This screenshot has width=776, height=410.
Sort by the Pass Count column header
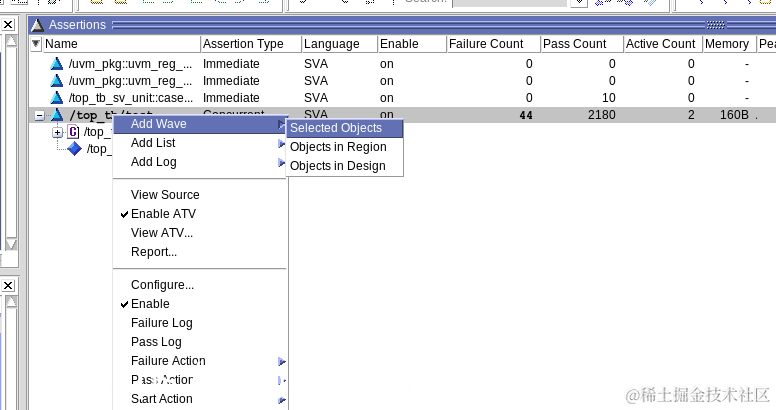[x=582, y=44]
